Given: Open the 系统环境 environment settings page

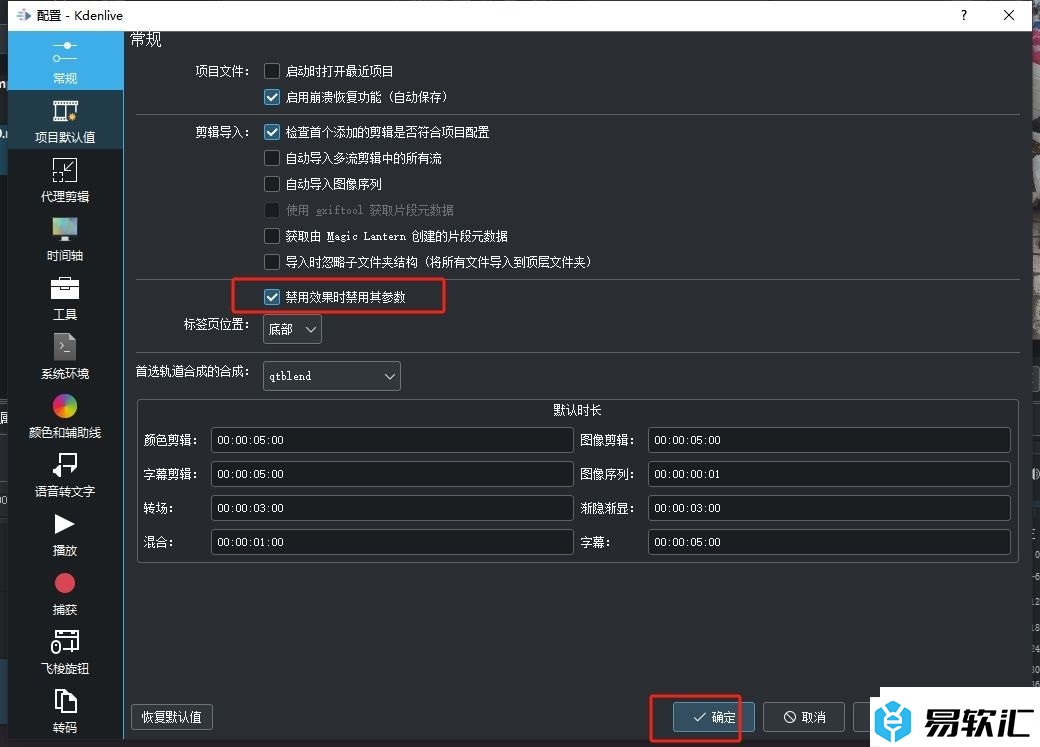Looking at the screenshot, I should point(65,356).
